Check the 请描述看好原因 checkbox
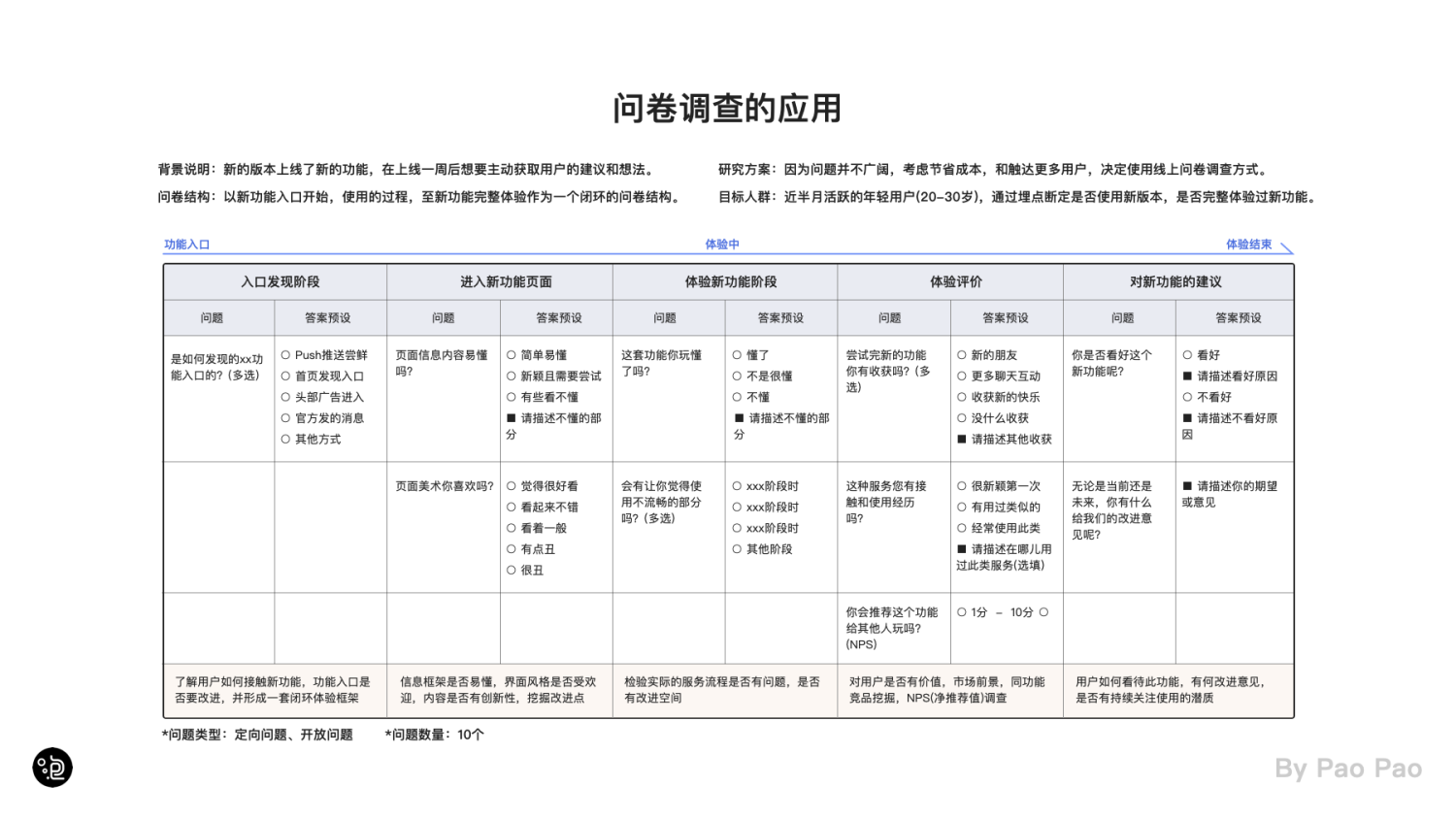 point(1187,377)
